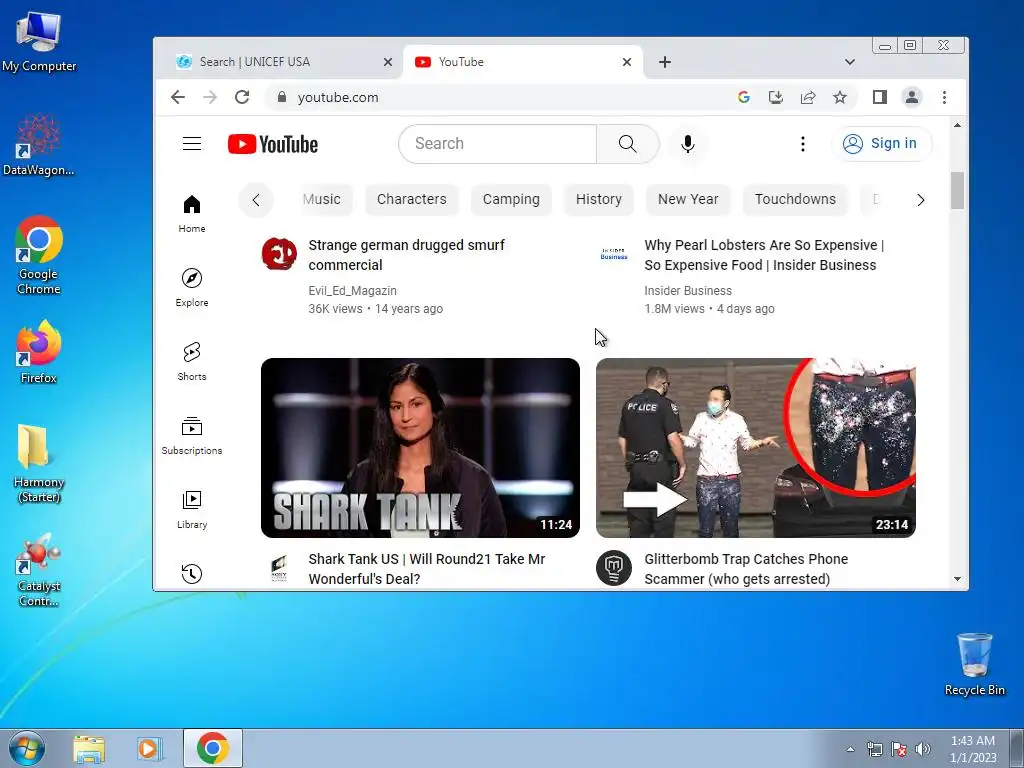Toggle Chrome side panel icon
Screen dimensions: 1024x768
(880, 97)
